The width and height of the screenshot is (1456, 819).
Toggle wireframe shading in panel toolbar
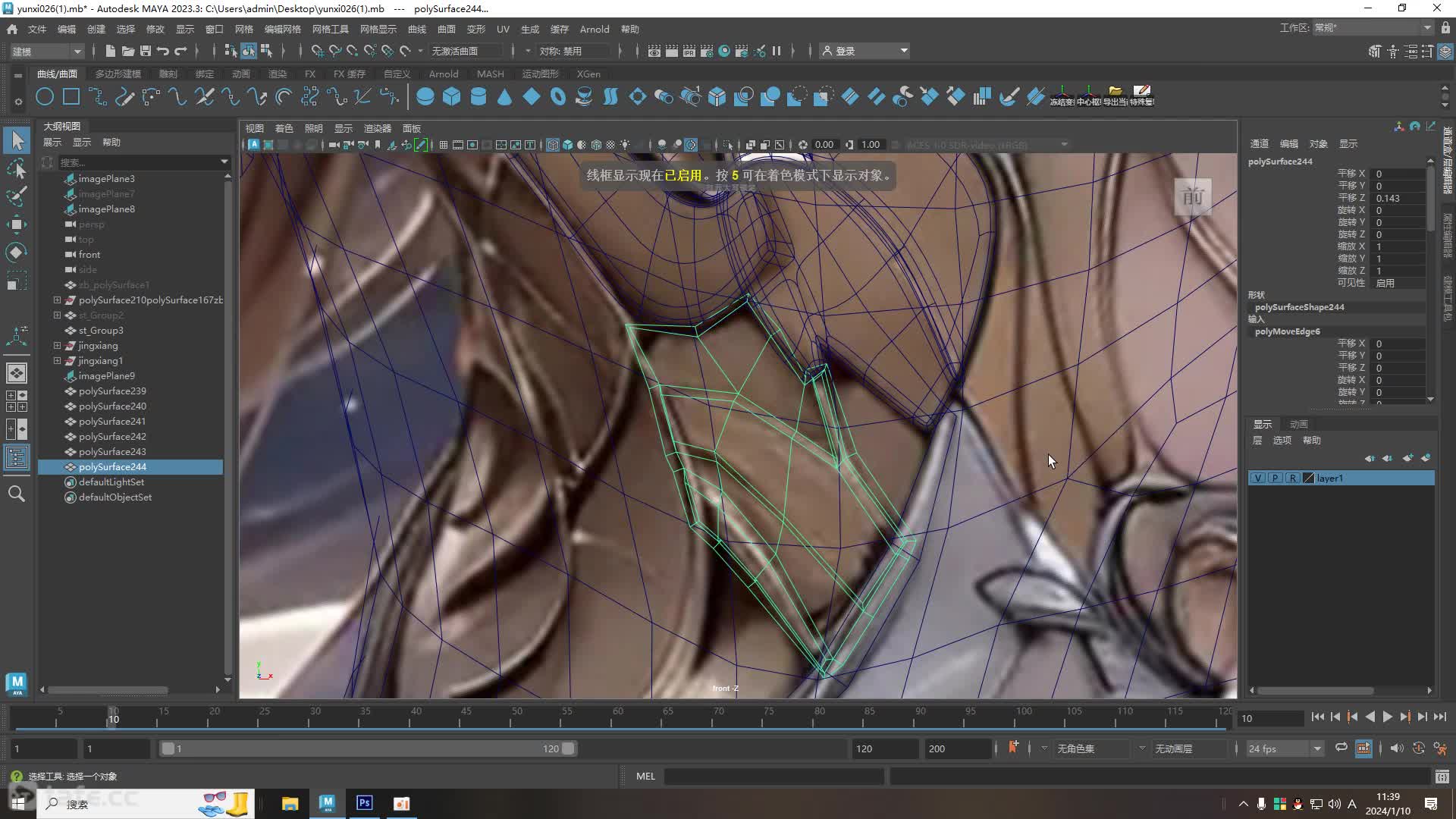[553, 145]
